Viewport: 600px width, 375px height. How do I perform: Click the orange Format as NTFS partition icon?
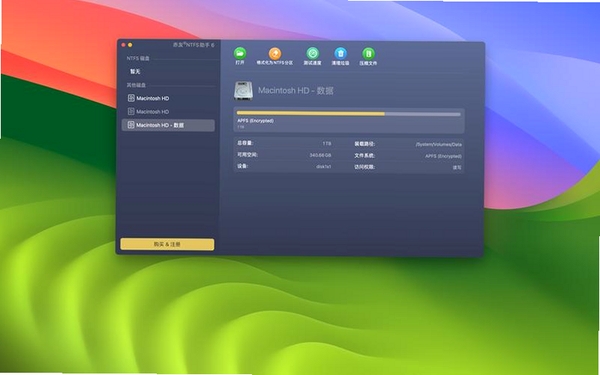pos(275,53)
